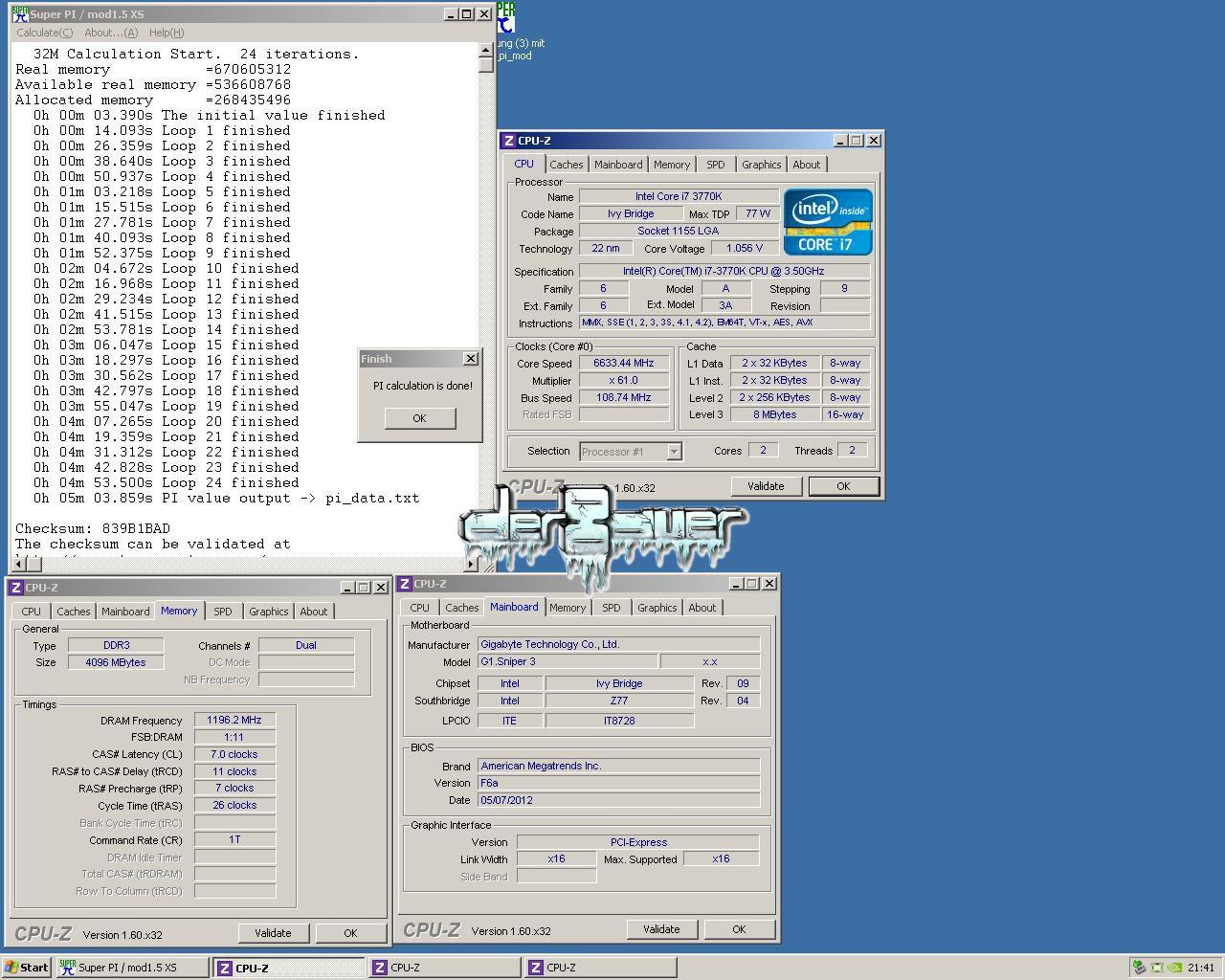Click the Super PI title bar icon
Screen dimensions: 1225x980
[19, 14]
